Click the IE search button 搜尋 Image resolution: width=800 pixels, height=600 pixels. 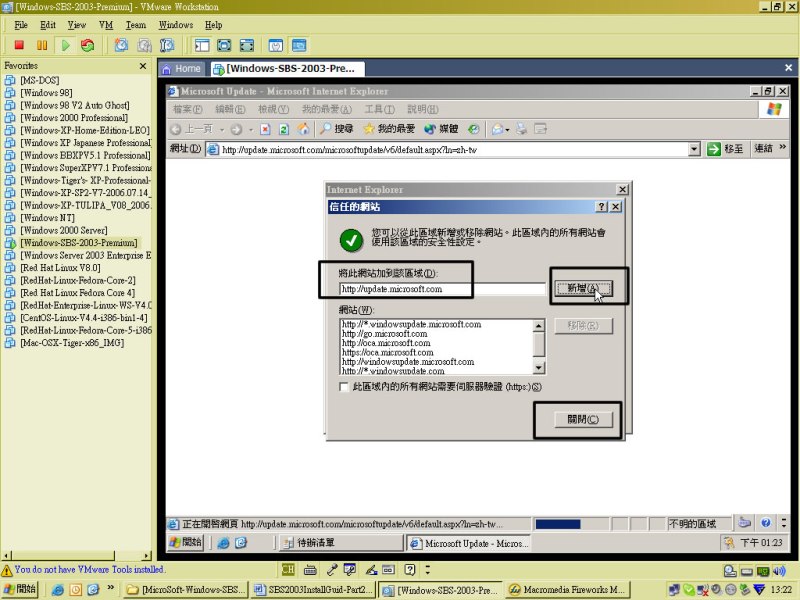(x=337, y=129)
